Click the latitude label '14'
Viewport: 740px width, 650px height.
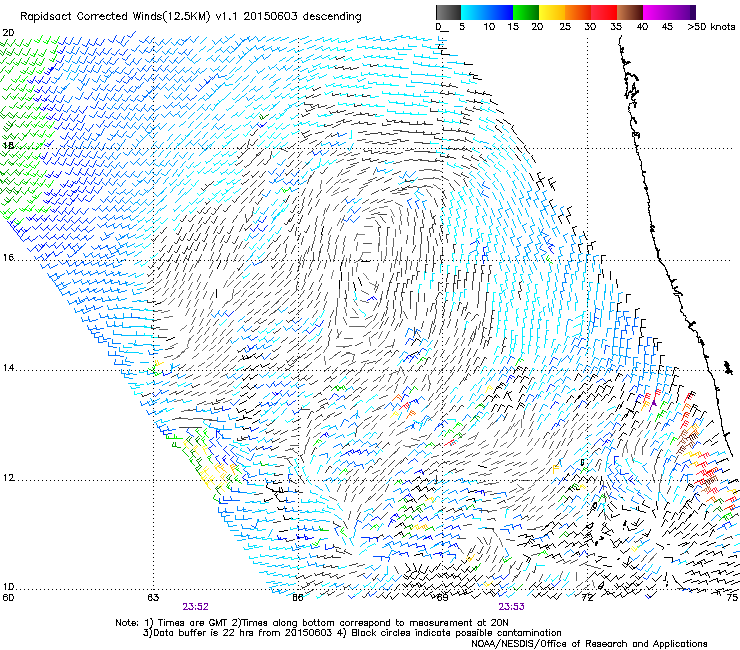click(x=8, y=368)
